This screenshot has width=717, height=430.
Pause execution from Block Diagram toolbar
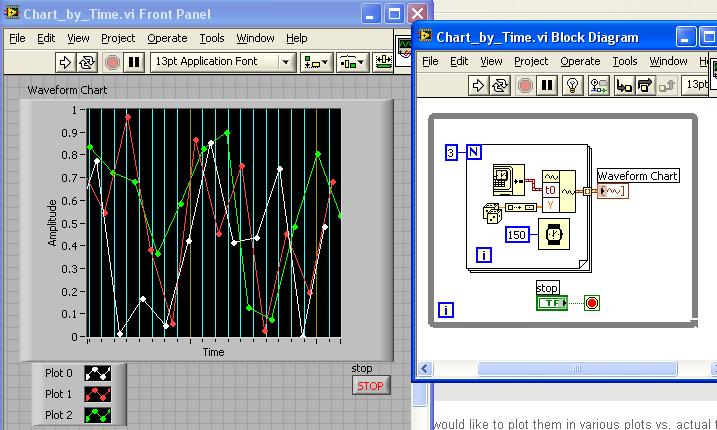pyautogui.click(x=547, y=85)
